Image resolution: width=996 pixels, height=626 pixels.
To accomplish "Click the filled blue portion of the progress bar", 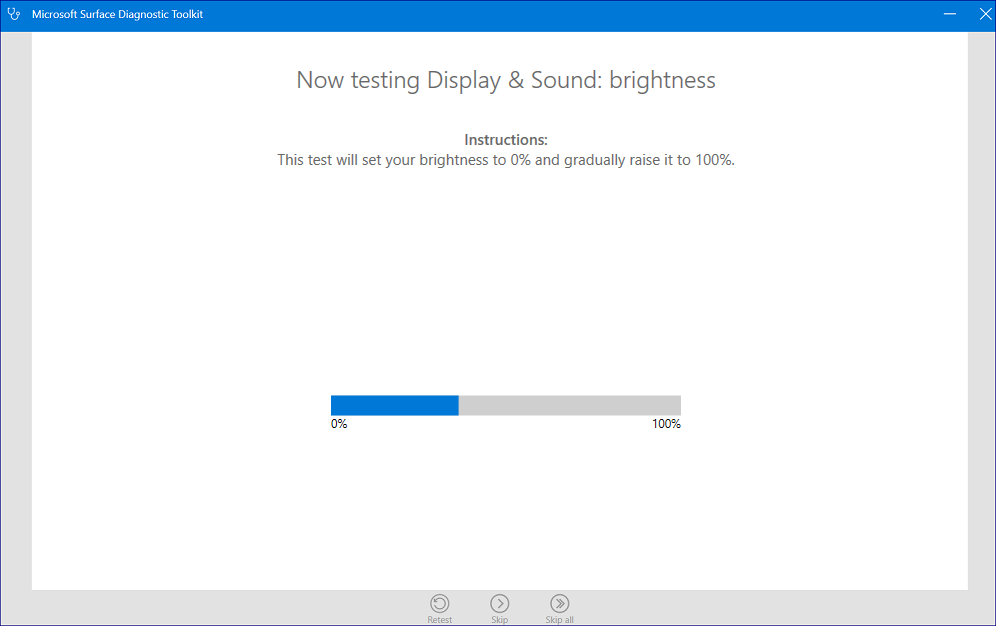I will (395, 405).
